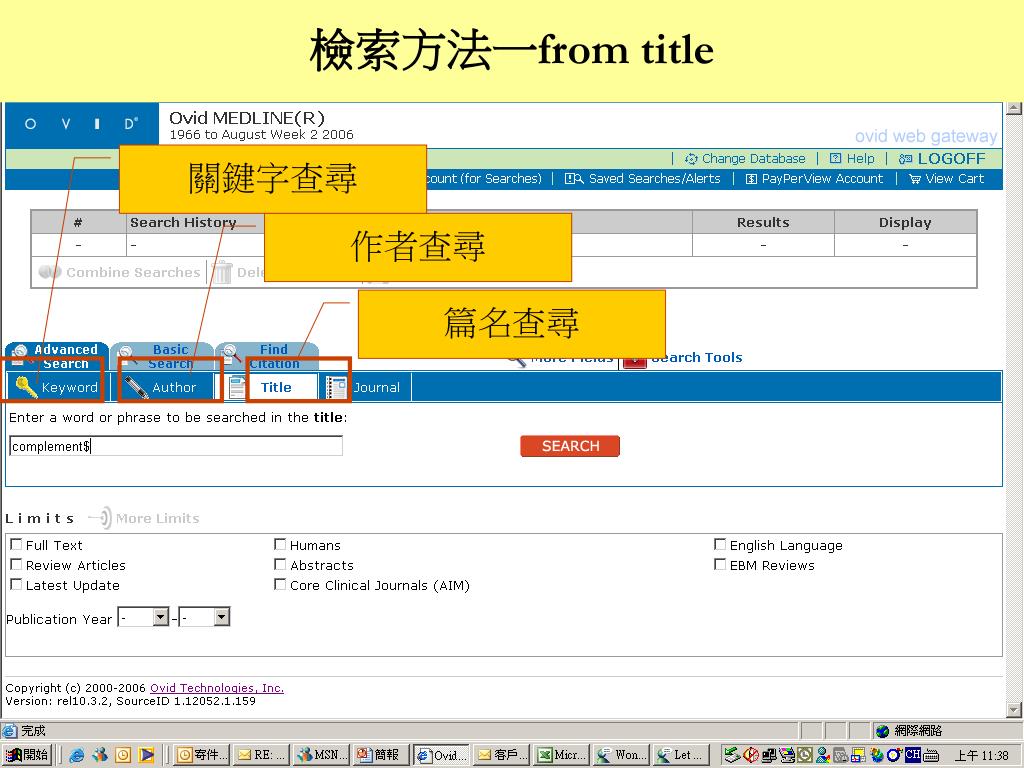Click the Saved Searches/Alerts icon
Screen dimensions: 1024x768
pyautogui.click(x=573, y=179)
